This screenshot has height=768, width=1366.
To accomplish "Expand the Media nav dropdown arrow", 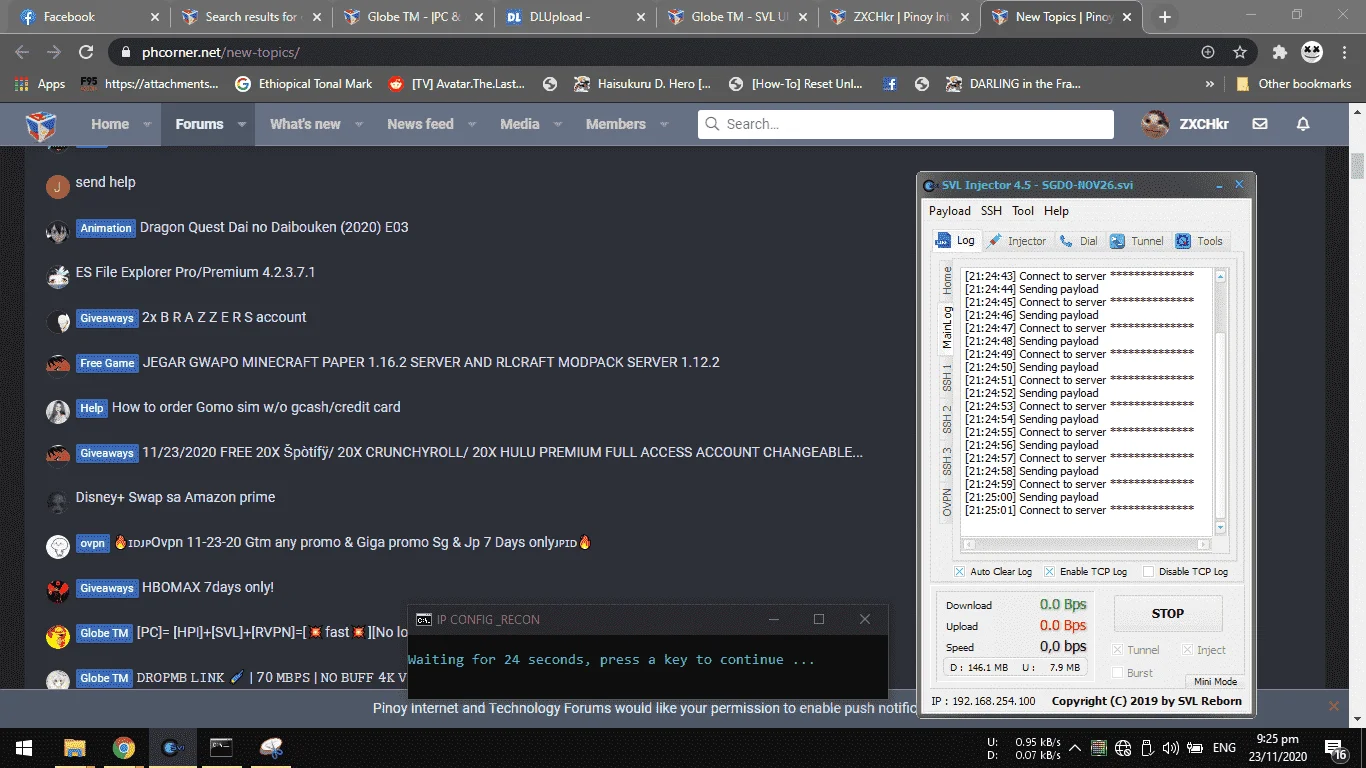I will click(x=558, y=125).
